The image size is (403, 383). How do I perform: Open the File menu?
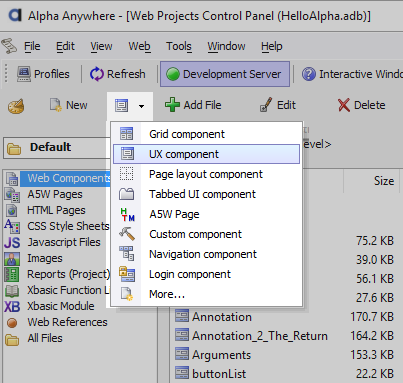coord(32,46)
